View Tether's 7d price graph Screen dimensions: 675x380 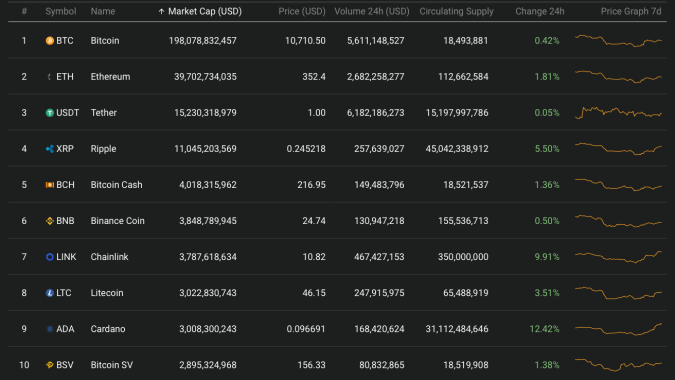(x=619, y=113)
